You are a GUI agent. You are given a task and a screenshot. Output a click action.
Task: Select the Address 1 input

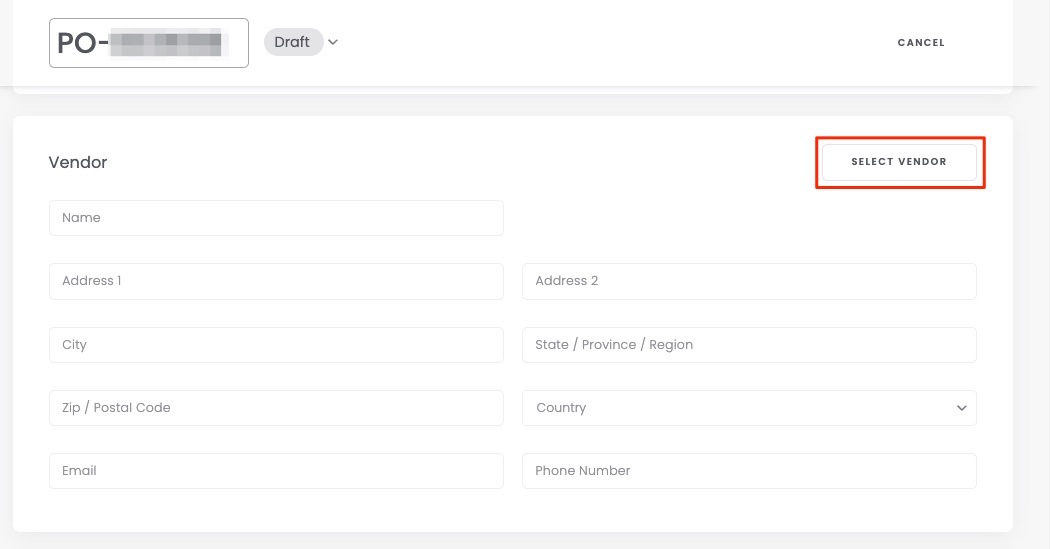(276, 281)
